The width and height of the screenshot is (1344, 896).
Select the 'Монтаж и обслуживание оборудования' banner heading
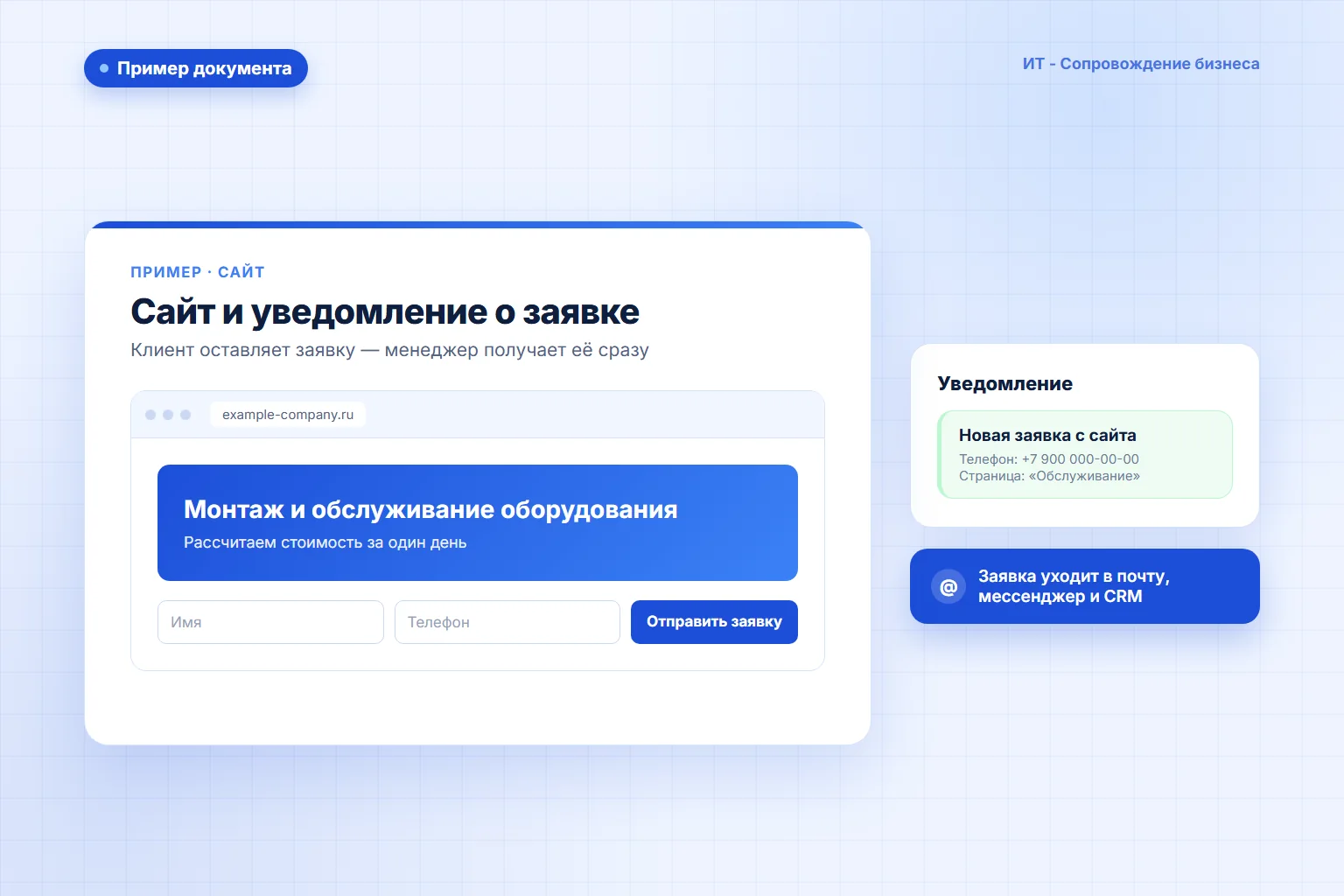point(430,509)
